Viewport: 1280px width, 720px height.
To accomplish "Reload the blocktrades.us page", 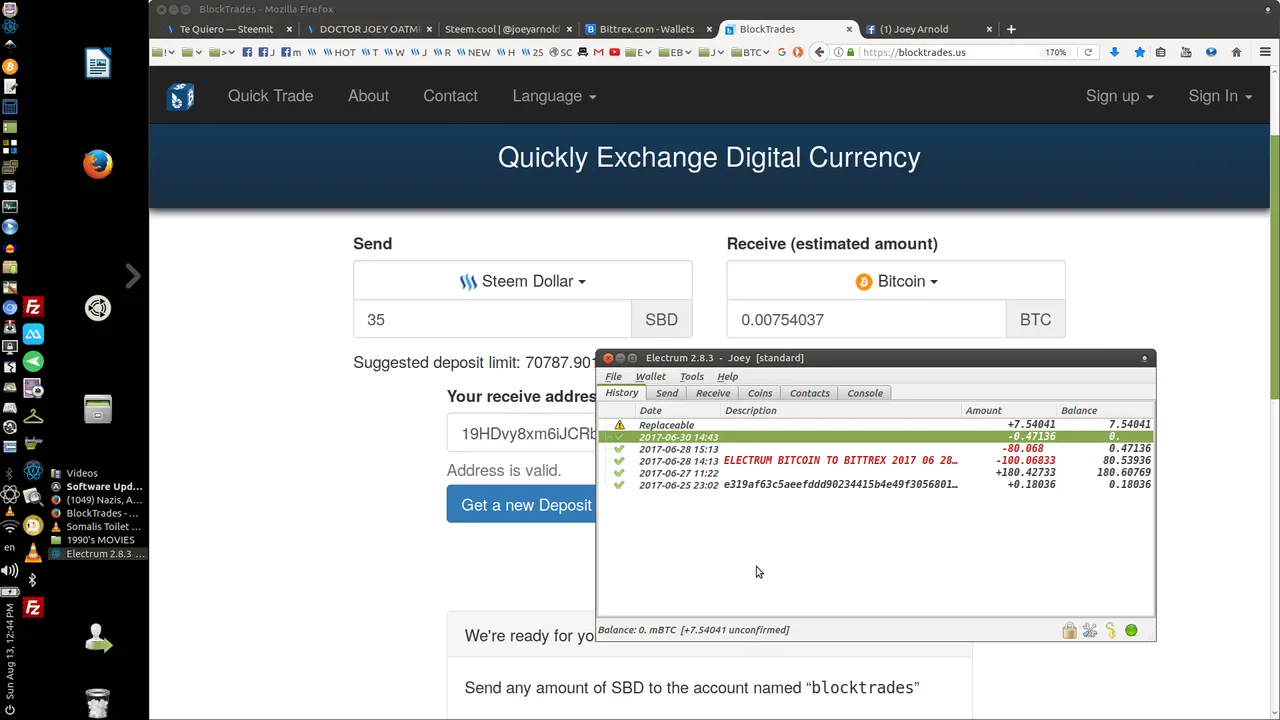I will tap(1088, 52).
